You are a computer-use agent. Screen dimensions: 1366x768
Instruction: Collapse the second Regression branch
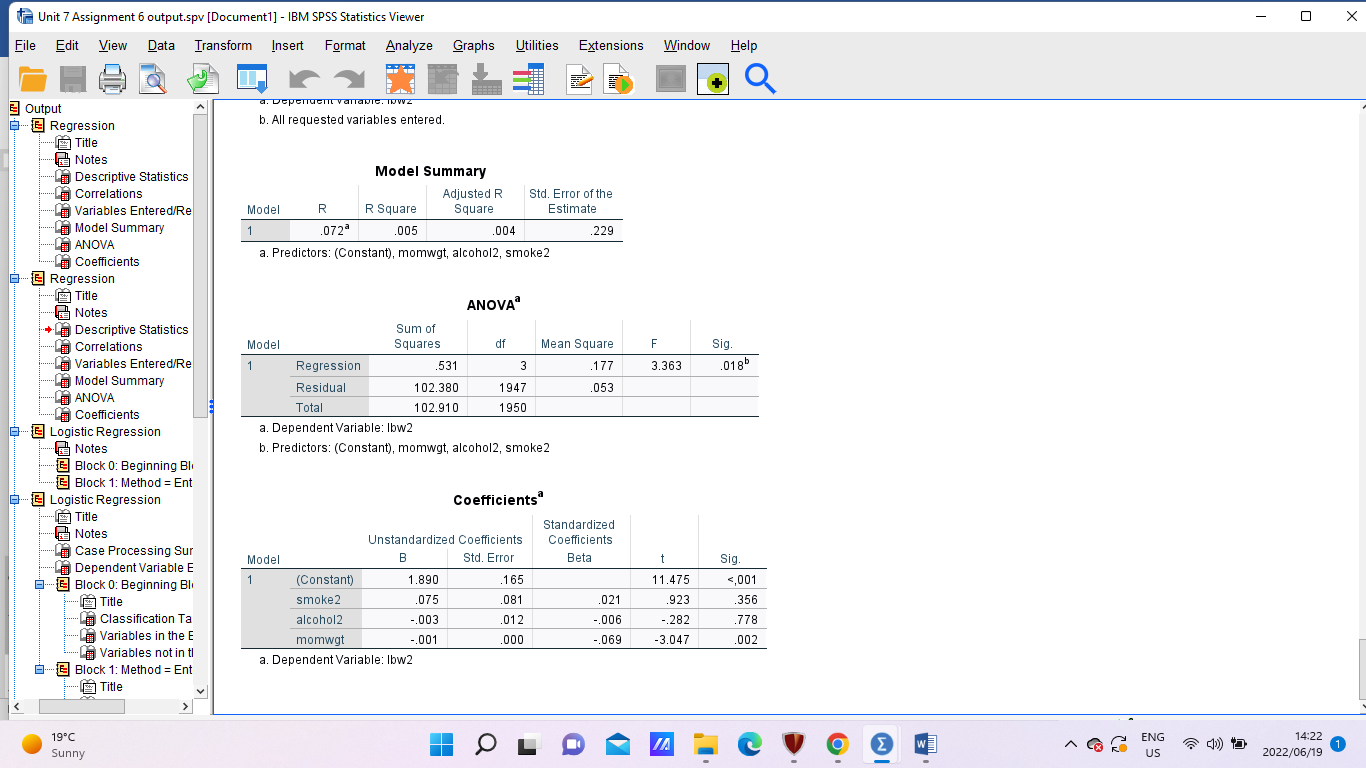pyautogui.click(x=13, y=278)
